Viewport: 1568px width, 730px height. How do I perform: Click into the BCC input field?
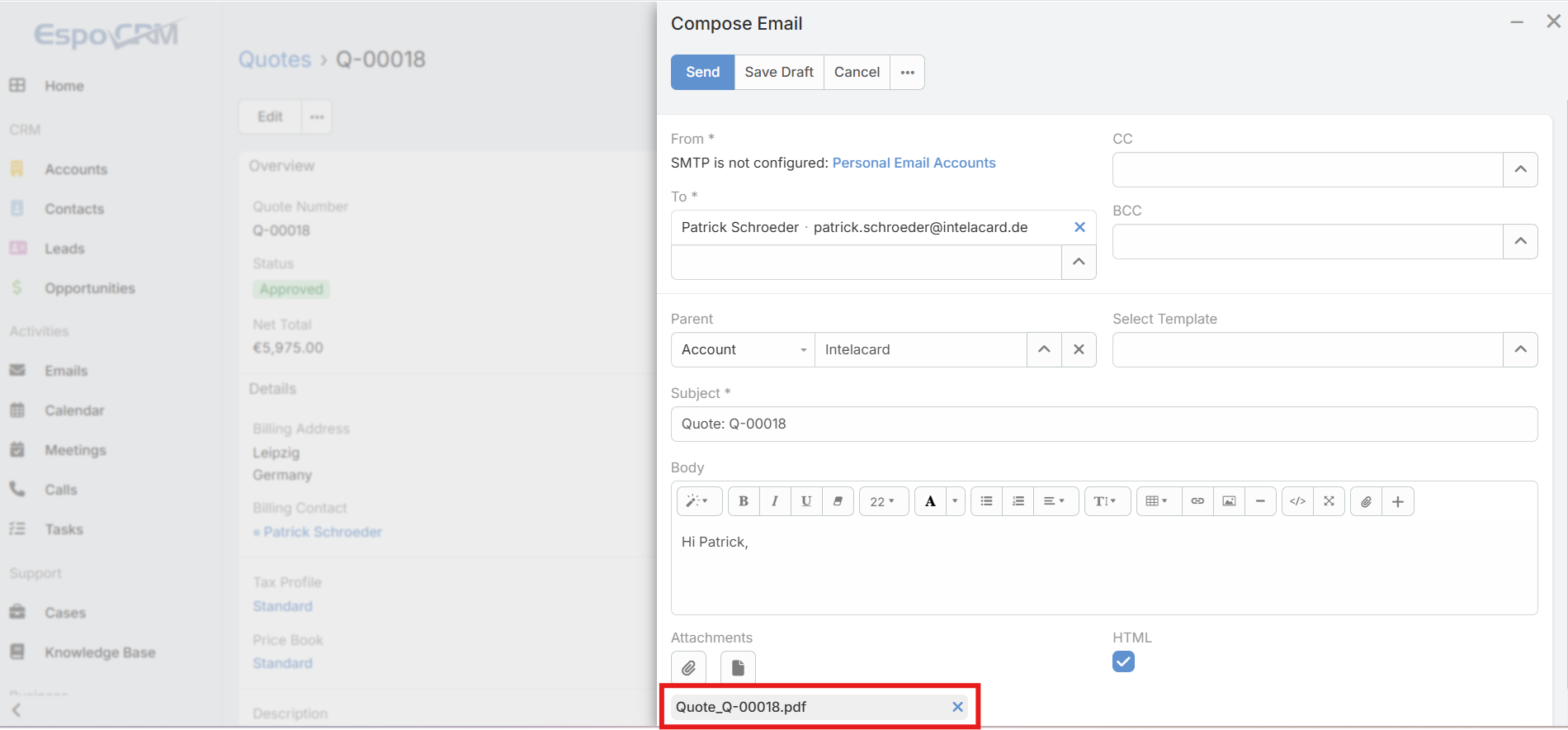click(1307, 241)
